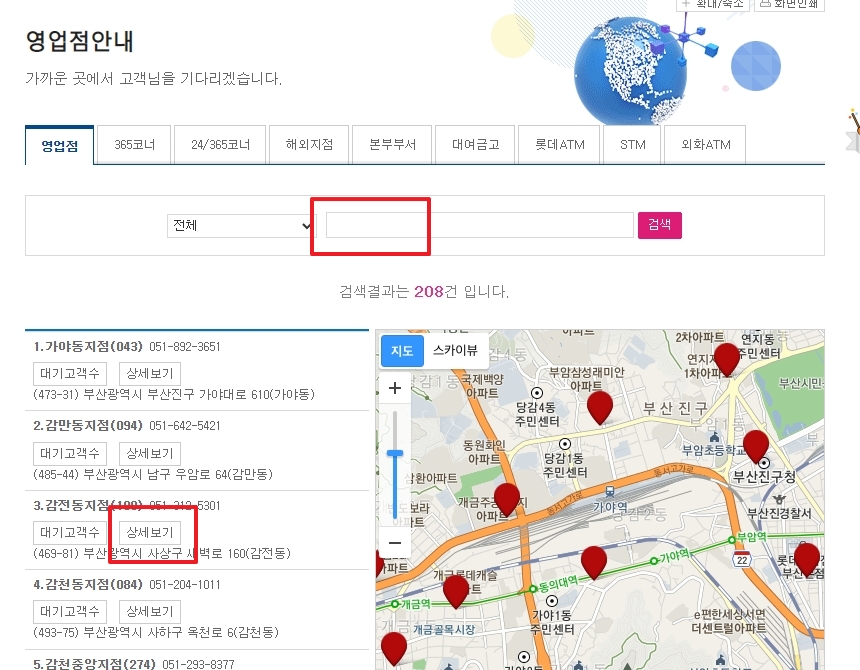Click the map zoom slider handle
Image resolution: width=860 pixels, height=670 pixels.
point(395,453)
